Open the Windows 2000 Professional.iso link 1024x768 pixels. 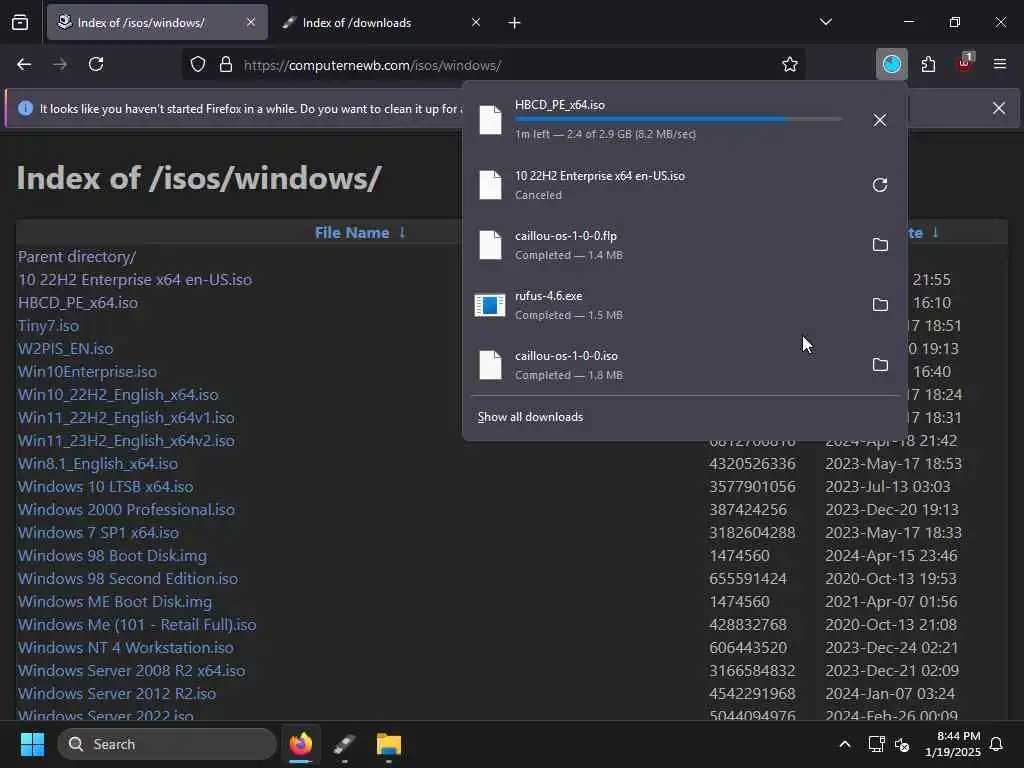[x=126, y=509]
